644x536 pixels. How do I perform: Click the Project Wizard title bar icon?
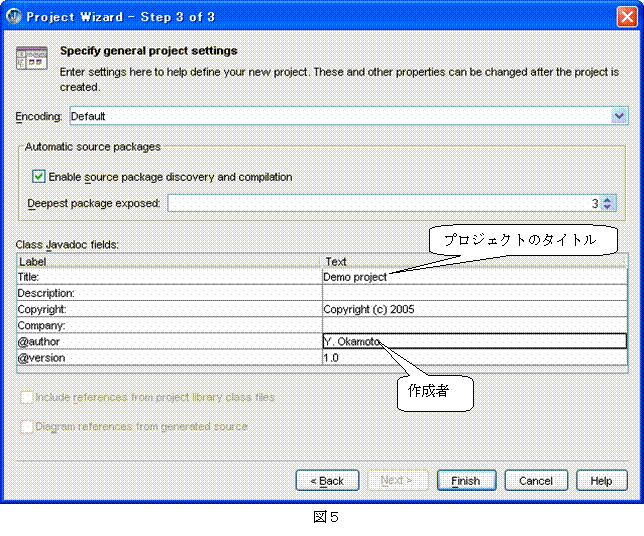pos(13,17)
